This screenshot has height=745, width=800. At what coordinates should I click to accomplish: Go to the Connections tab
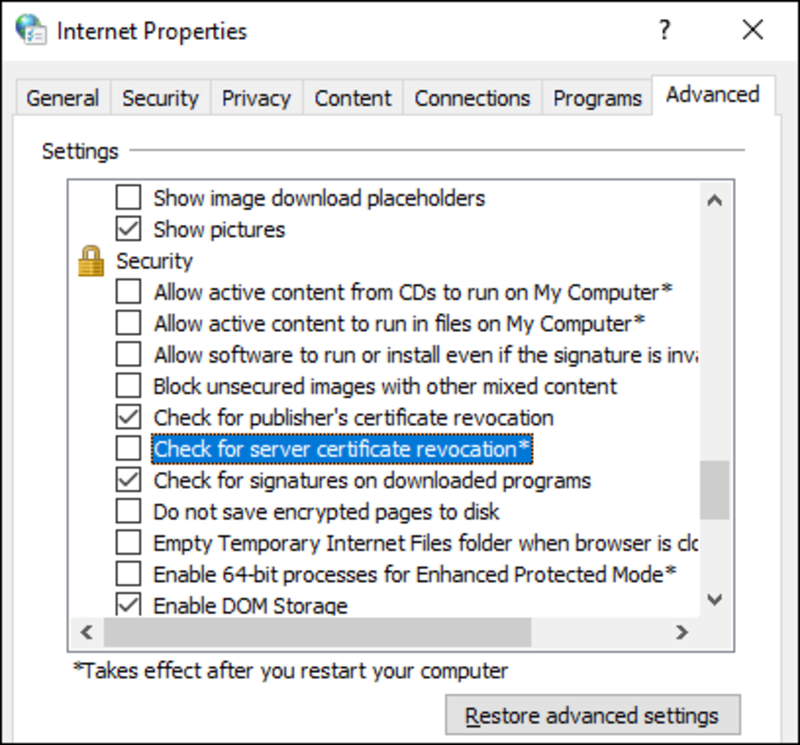[x=472, y=99]
